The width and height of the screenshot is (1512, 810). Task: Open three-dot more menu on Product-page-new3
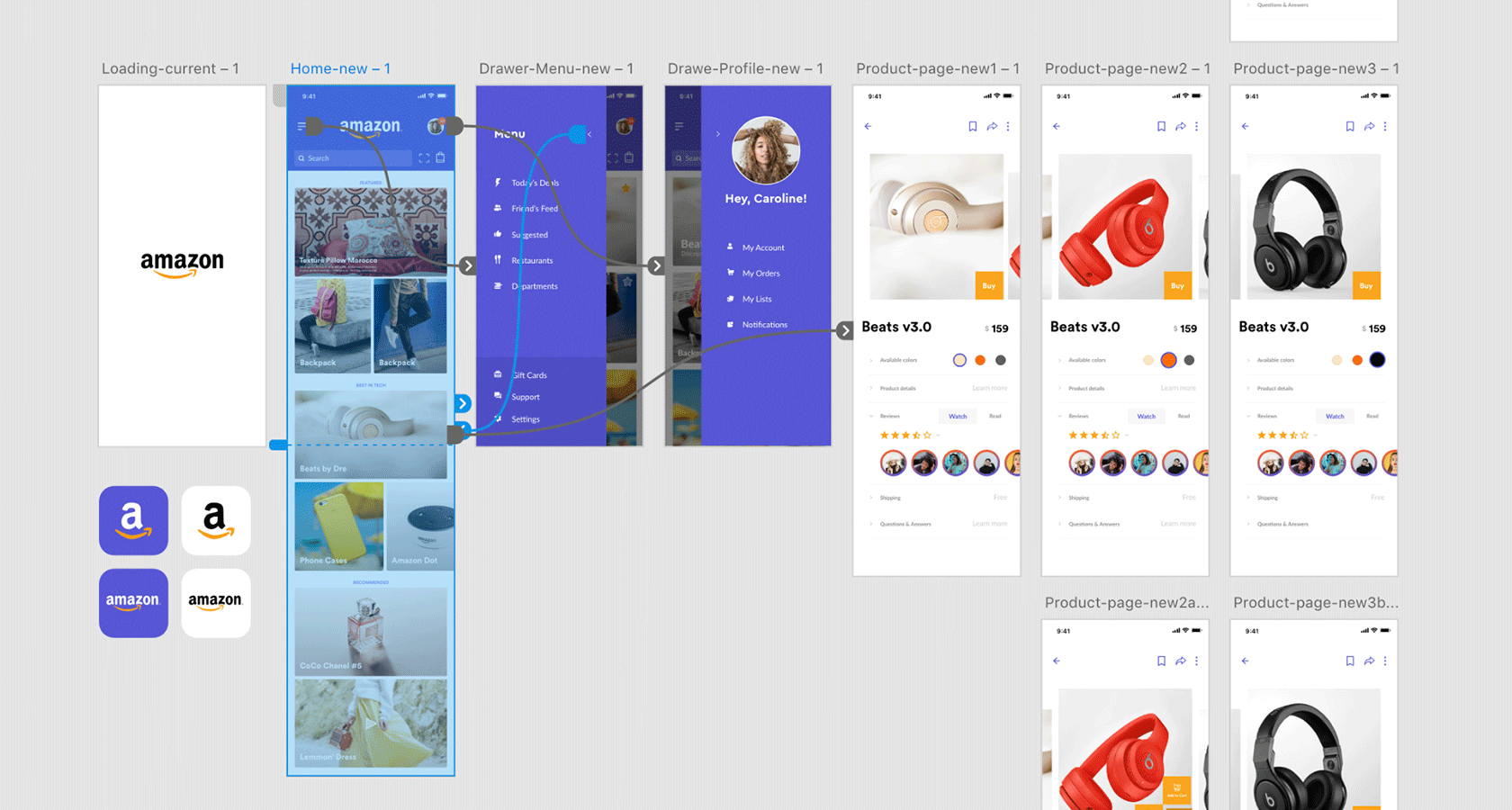click(1384, 127)
